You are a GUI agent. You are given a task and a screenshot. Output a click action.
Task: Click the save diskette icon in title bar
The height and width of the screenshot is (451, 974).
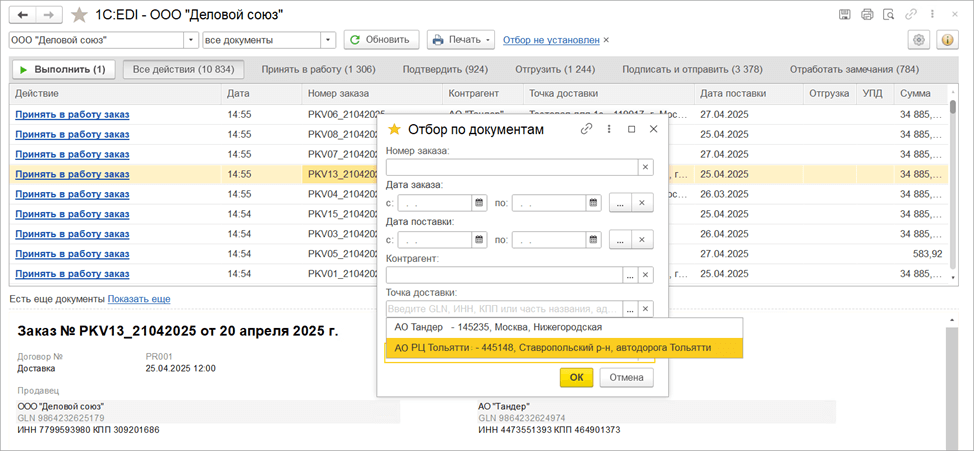845,15
